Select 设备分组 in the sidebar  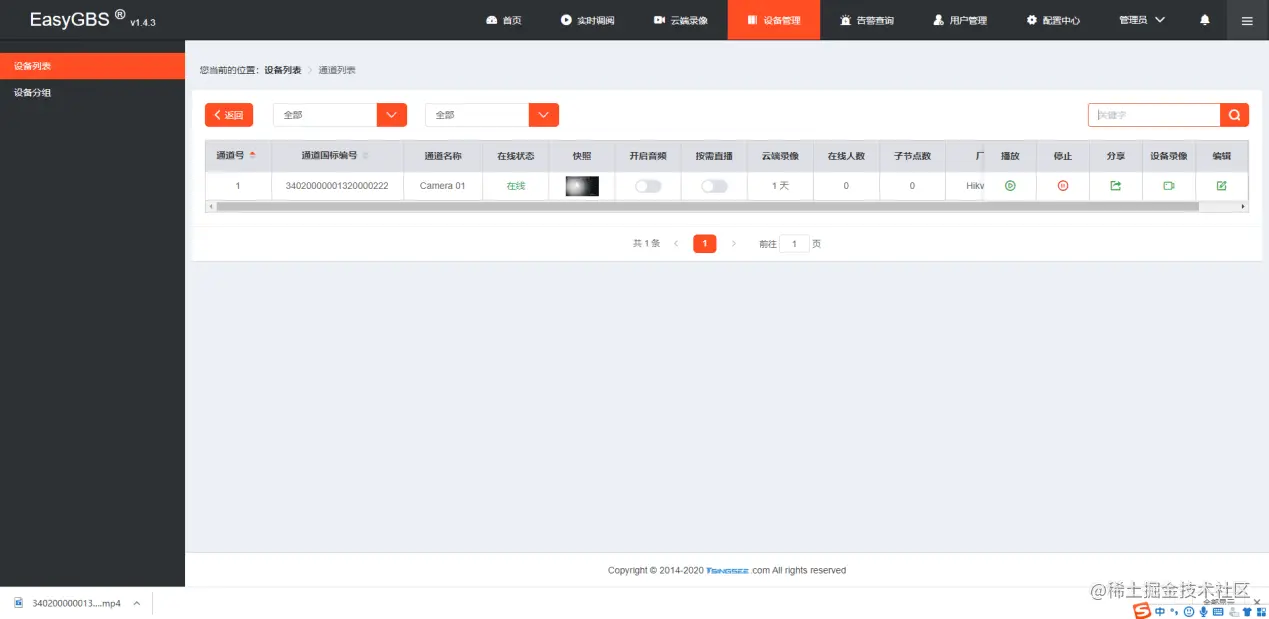point(92,92)
